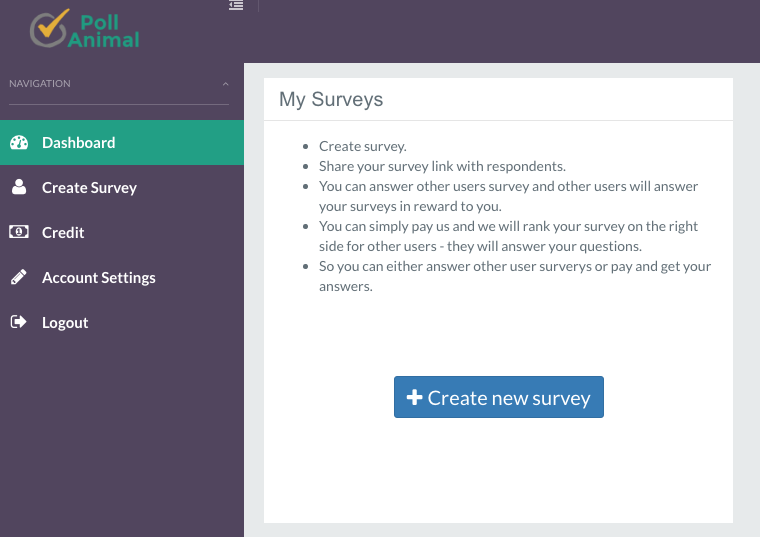Open Account Settings from the sidebar
This screenshot has width=760, height=537.
pyautogui.click(x=98, y=278)
